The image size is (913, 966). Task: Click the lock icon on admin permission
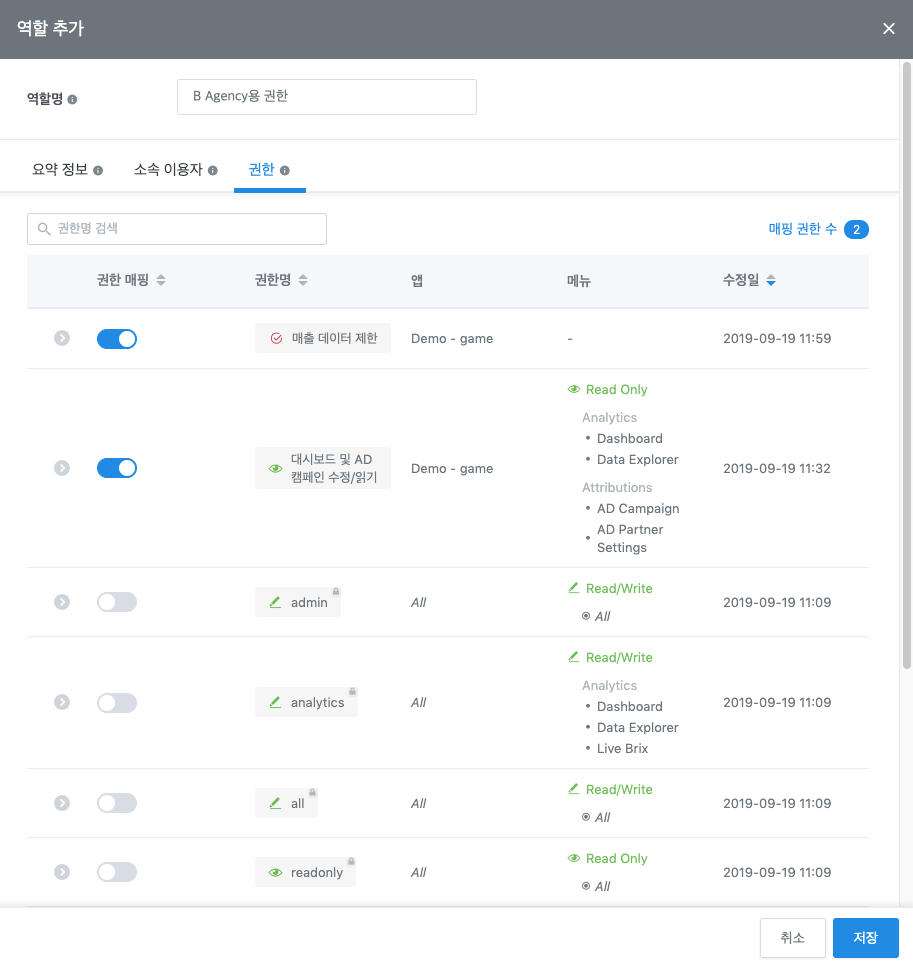click(336, 592)
